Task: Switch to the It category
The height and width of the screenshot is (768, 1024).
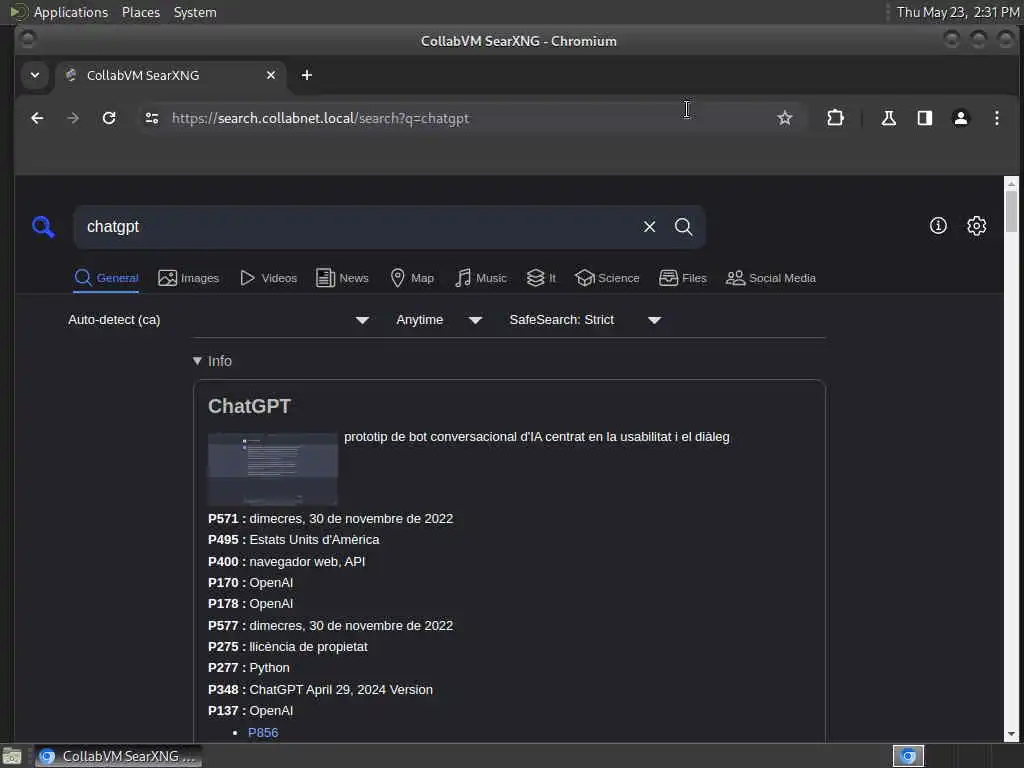Action: tap(541, 278)
